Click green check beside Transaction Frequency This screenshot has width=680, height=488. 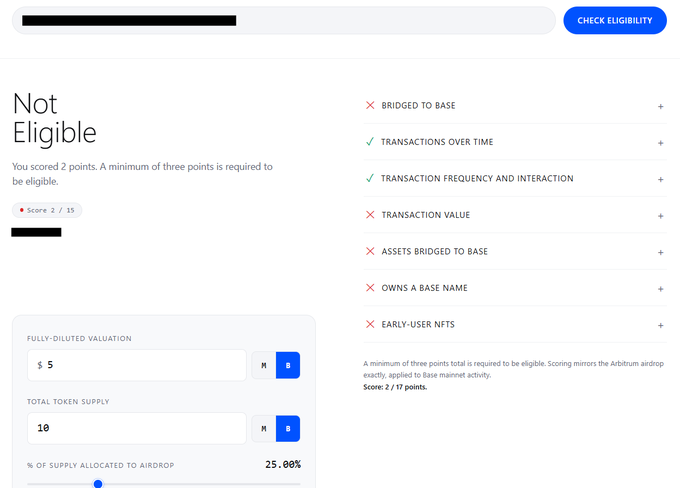click(x=370, y=178)
